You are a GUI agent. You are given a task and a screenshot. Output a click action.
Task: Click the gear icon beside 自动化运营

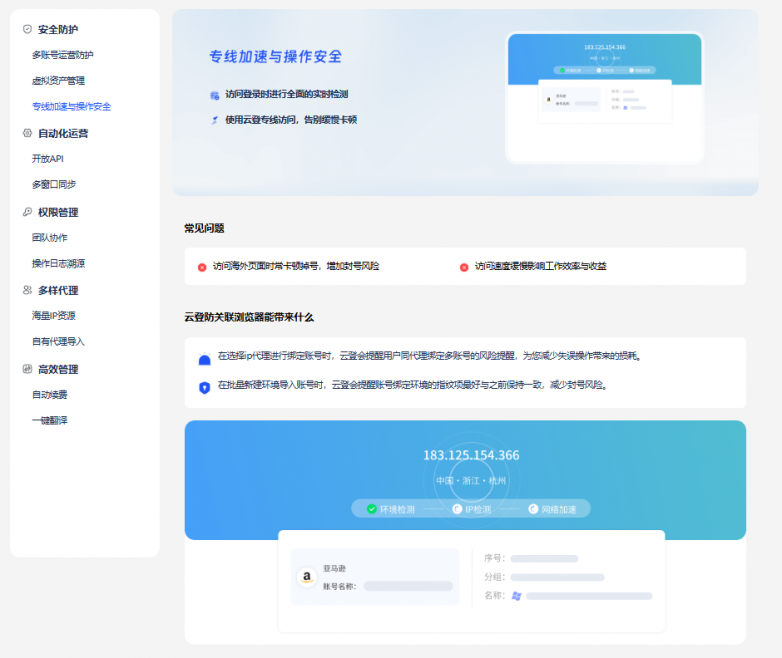pos(27,133)
